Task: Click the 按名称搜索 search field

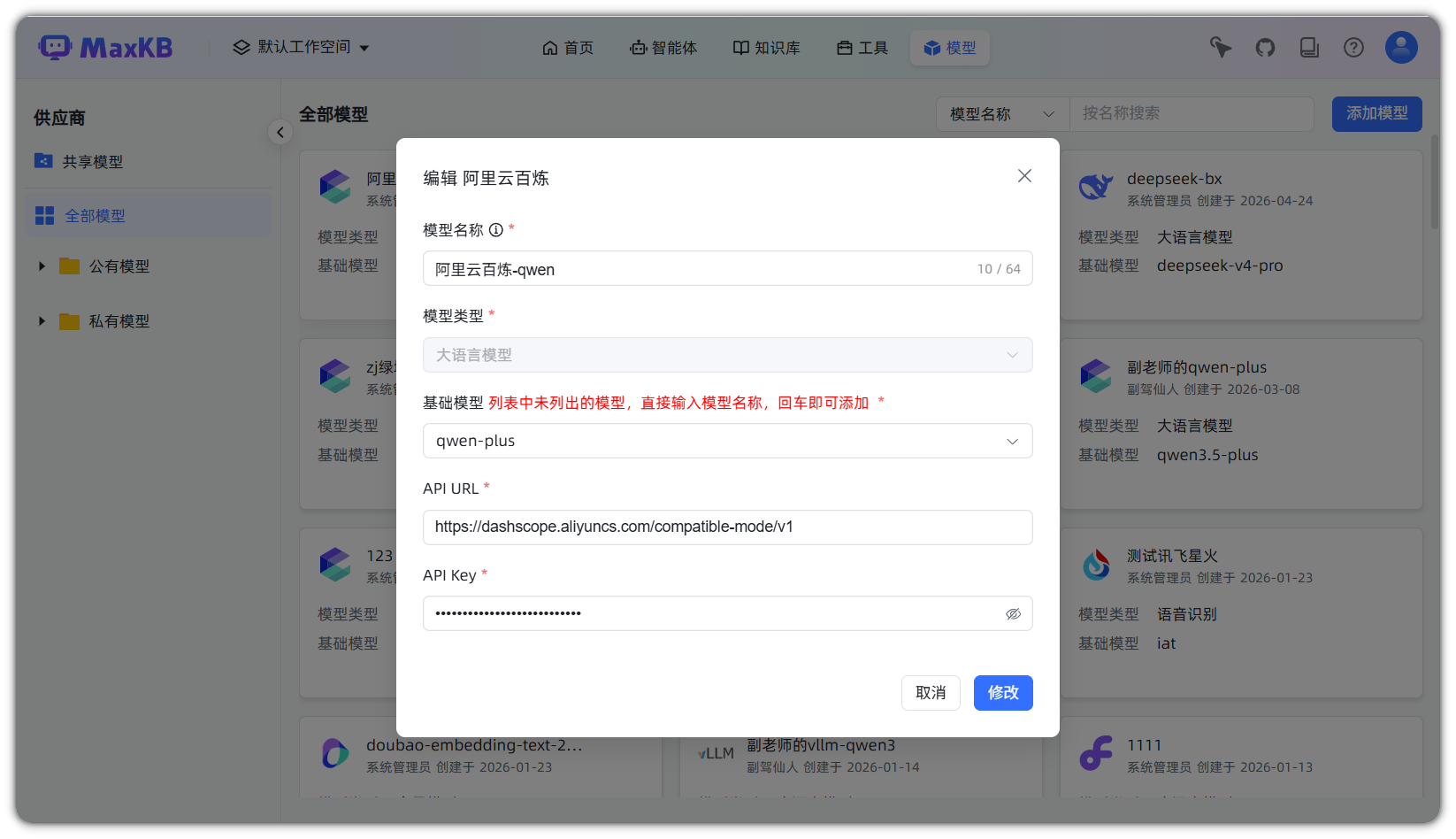Action: (1192, 114)
